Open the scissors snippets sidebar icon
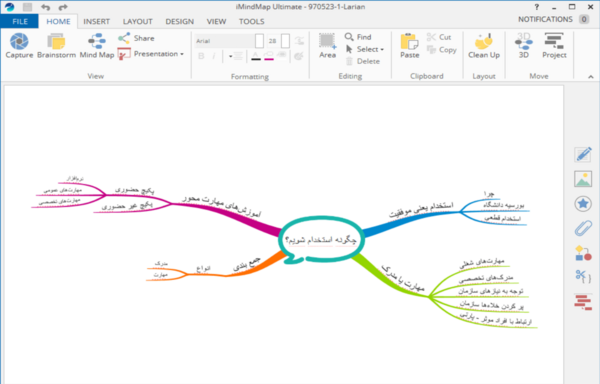The image size is (600, 384). tap(583, 276)
